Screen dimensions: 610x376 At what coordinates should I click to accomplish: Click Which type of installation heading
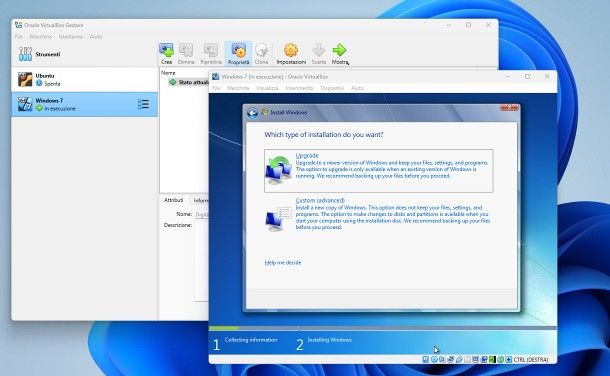[x=324, y=135]
